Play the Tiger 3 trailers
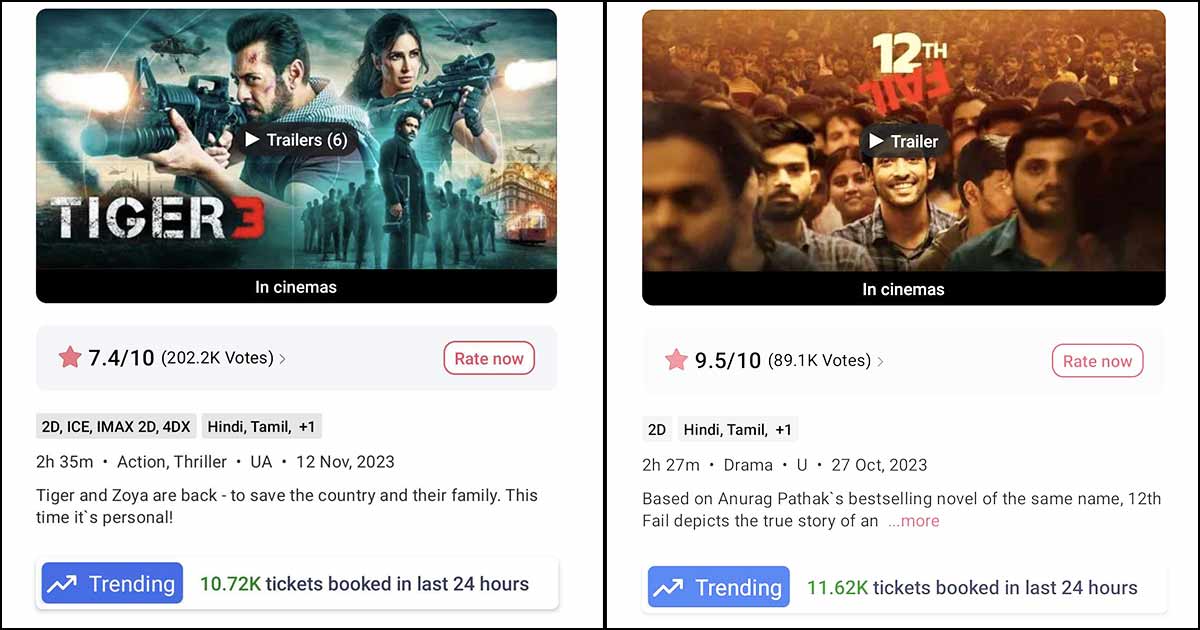This screenshot has height=630, width=1200. pos(296,140)
